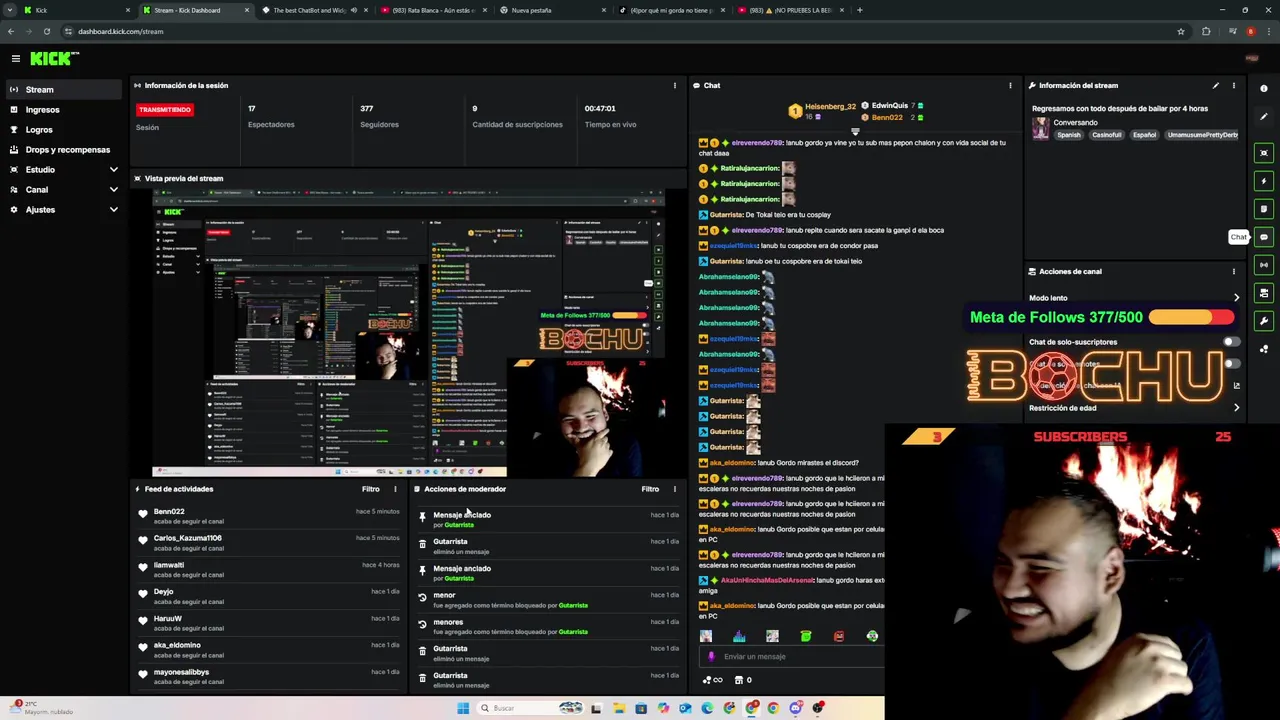Open the Chat panel three-dot menu
1280x720 pixels.
click(1010, 86)
